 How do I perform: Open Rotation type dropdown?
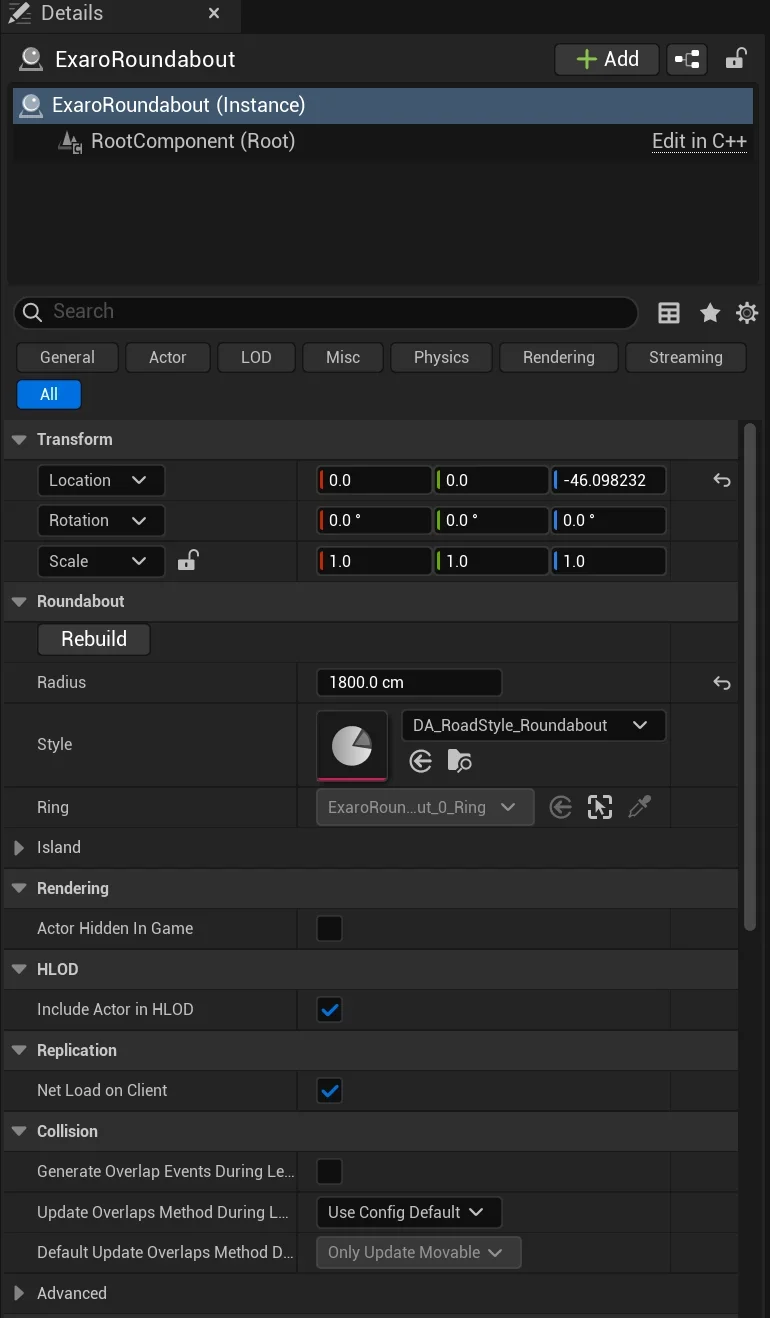point(101,520)
